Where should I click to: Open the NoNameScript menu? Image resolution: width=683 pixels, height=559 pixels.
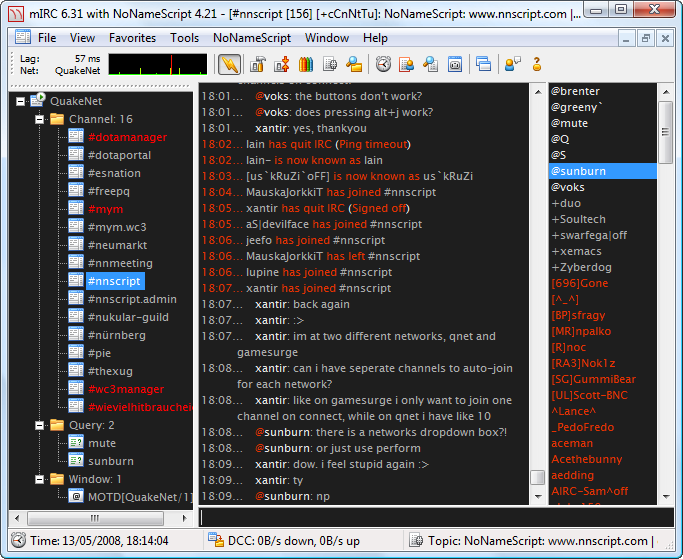coord(252,38)
